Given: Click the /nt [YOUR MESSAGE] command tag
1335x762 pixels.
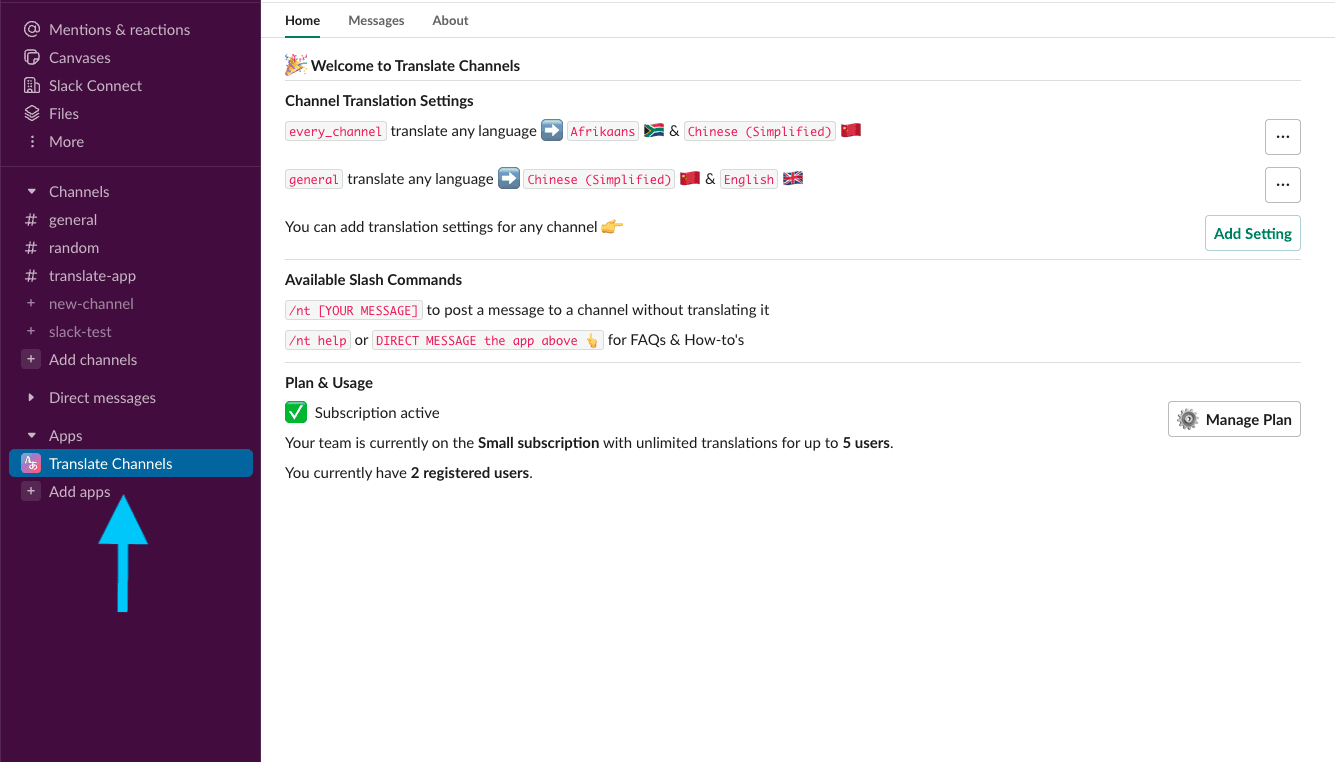Looking at the screenshot, I should pyautogui.click(x=354, y=311).
